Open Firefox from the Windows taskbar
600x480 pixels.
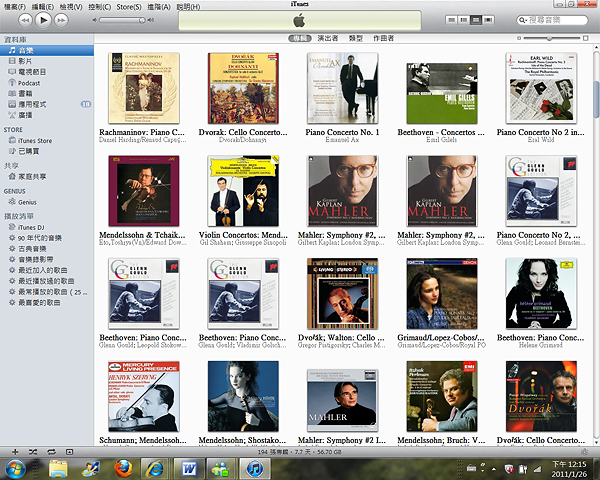coord(124,469)
